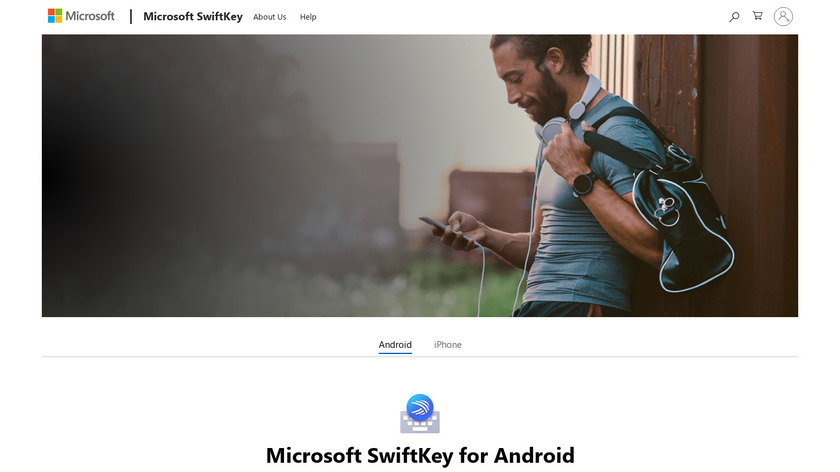840x472 pixels.
Task: Open the search magnifier icon
Action: [734, 17]
